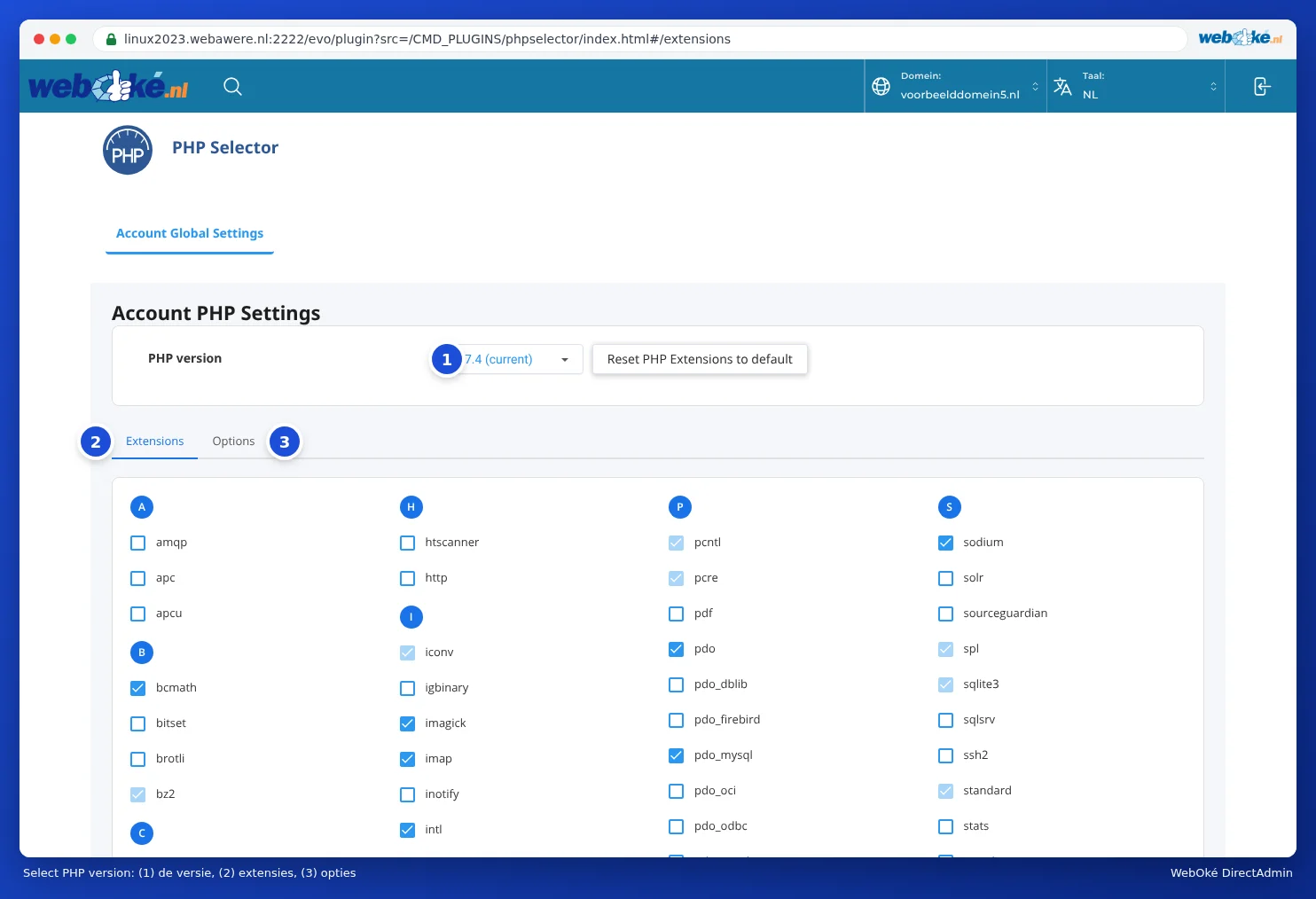Check the sourceguardian box

pos(945,614)
